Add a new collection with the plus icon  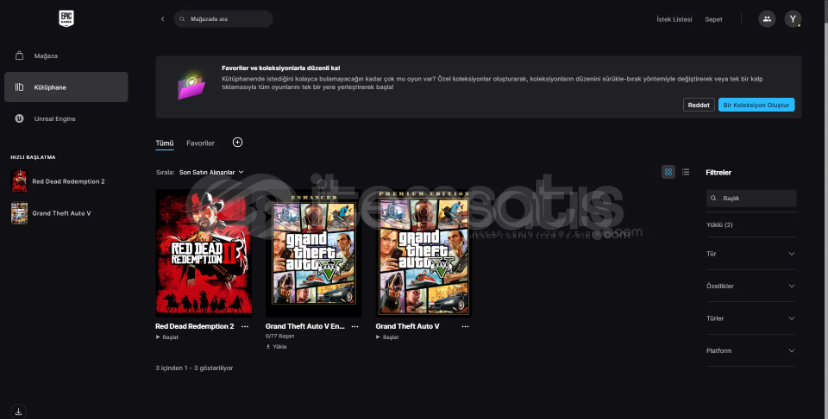click(238, 142)
